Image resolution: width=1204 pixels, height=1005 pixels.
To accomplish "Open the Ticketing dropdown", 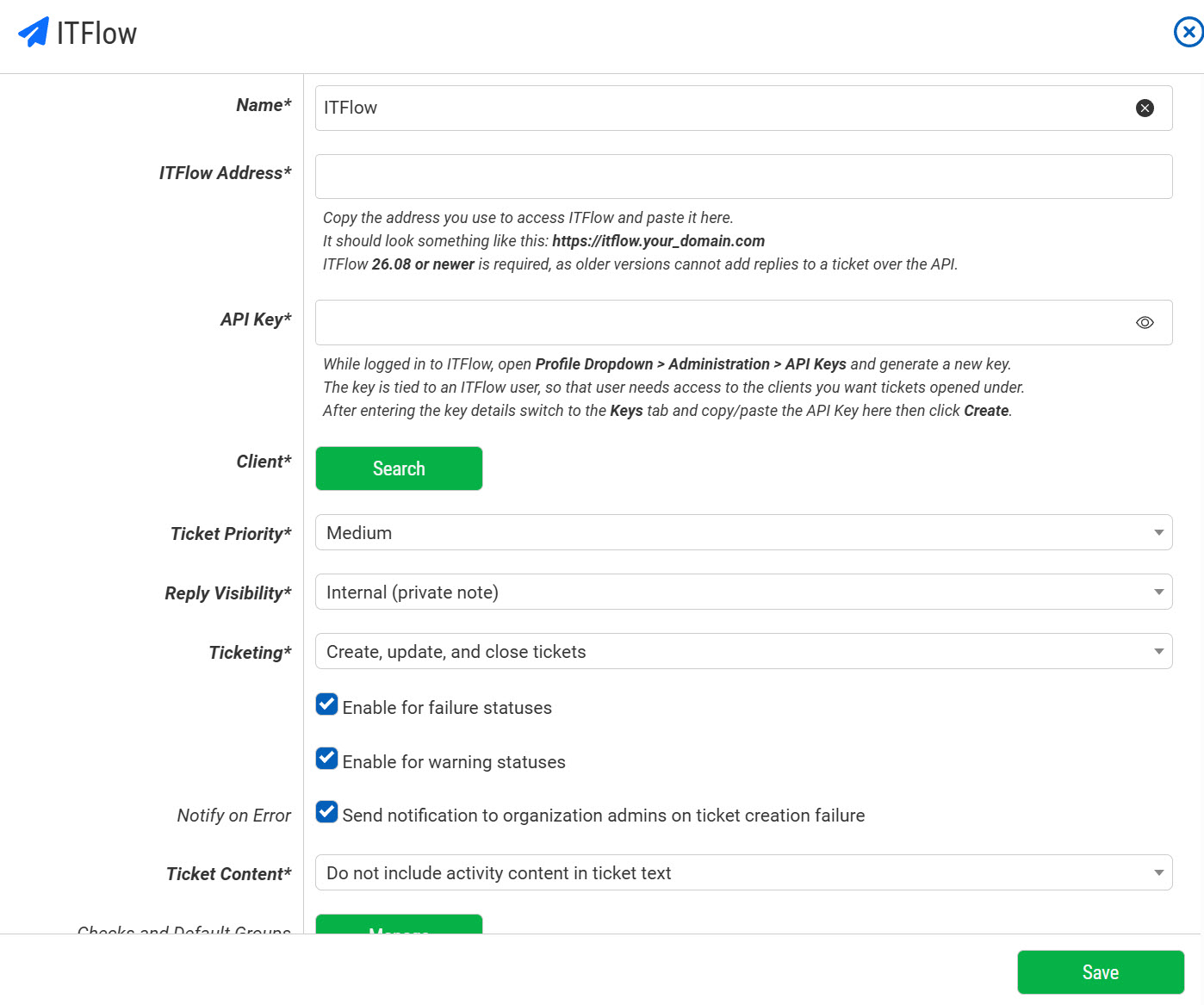I will [x=743, y=651].
